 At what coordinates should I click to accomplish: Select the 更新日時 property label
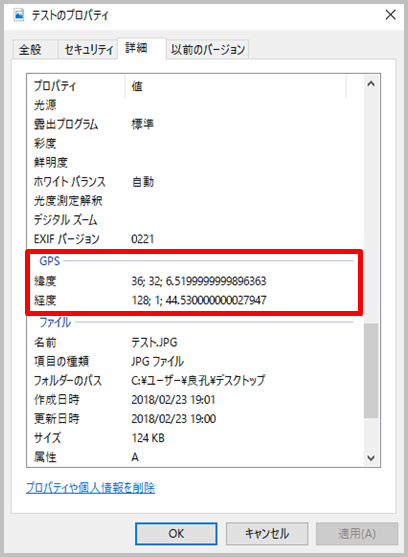(x=56, y=419)
